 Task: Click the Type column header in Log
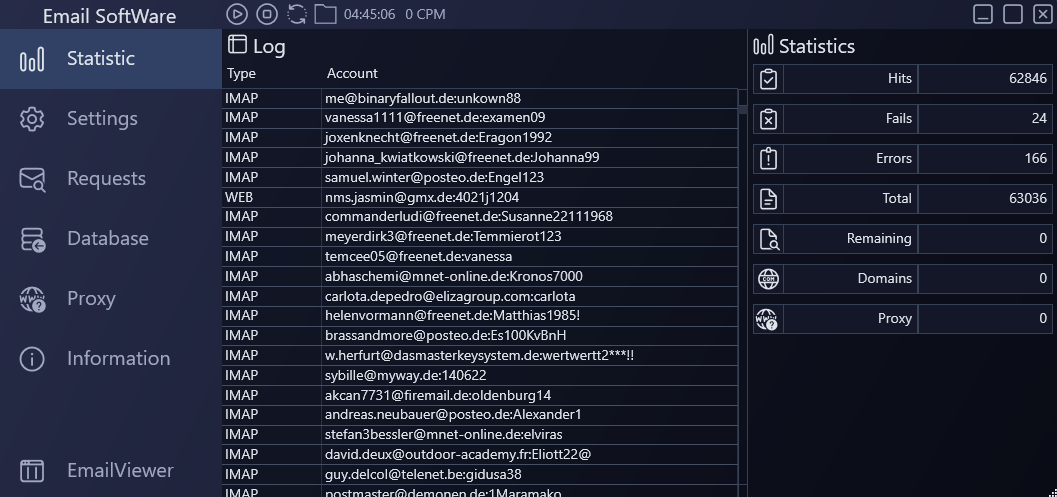[x=241, y=73]
